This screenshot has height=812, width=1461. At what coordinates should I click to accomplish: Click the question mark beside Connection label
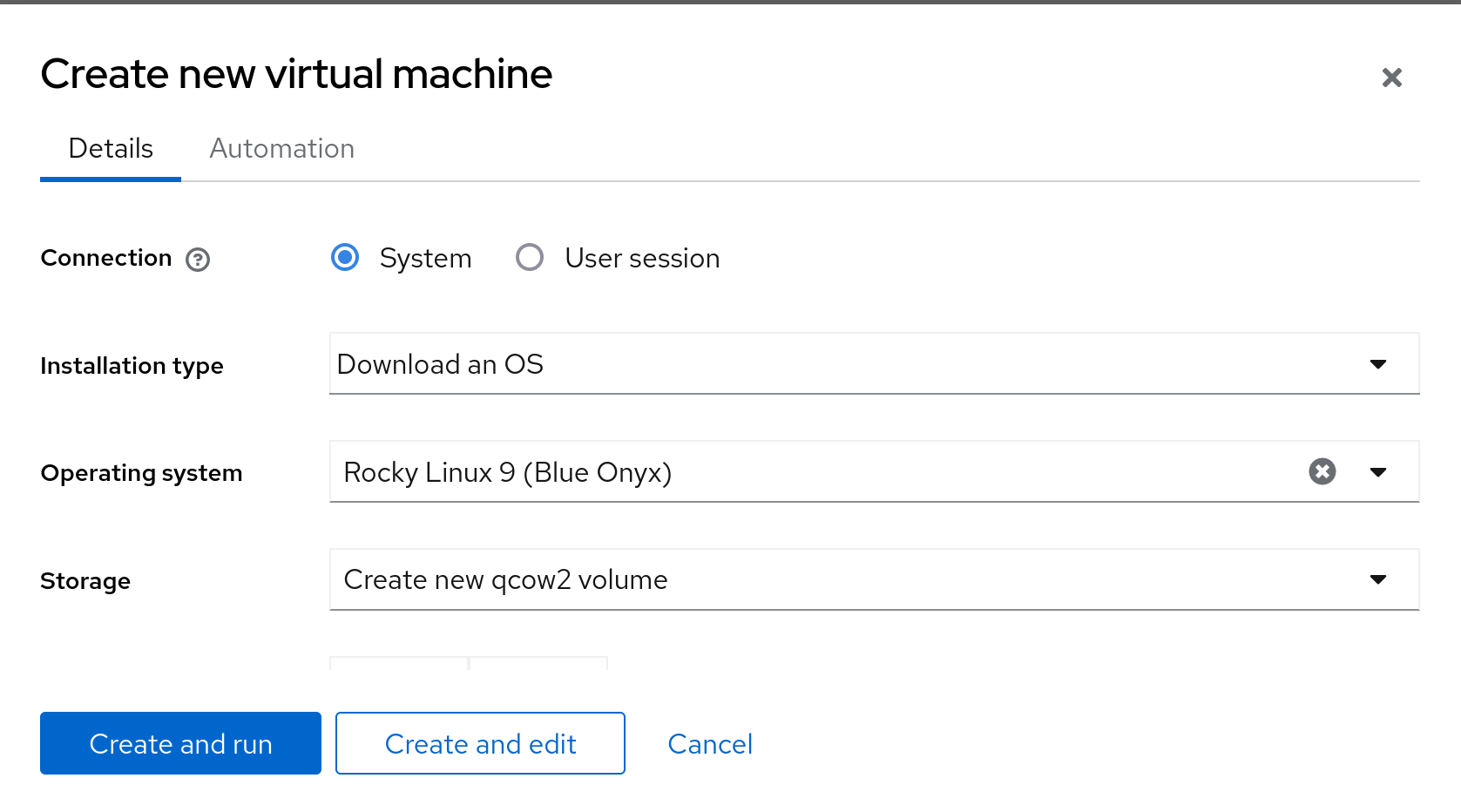coord(198,259)
